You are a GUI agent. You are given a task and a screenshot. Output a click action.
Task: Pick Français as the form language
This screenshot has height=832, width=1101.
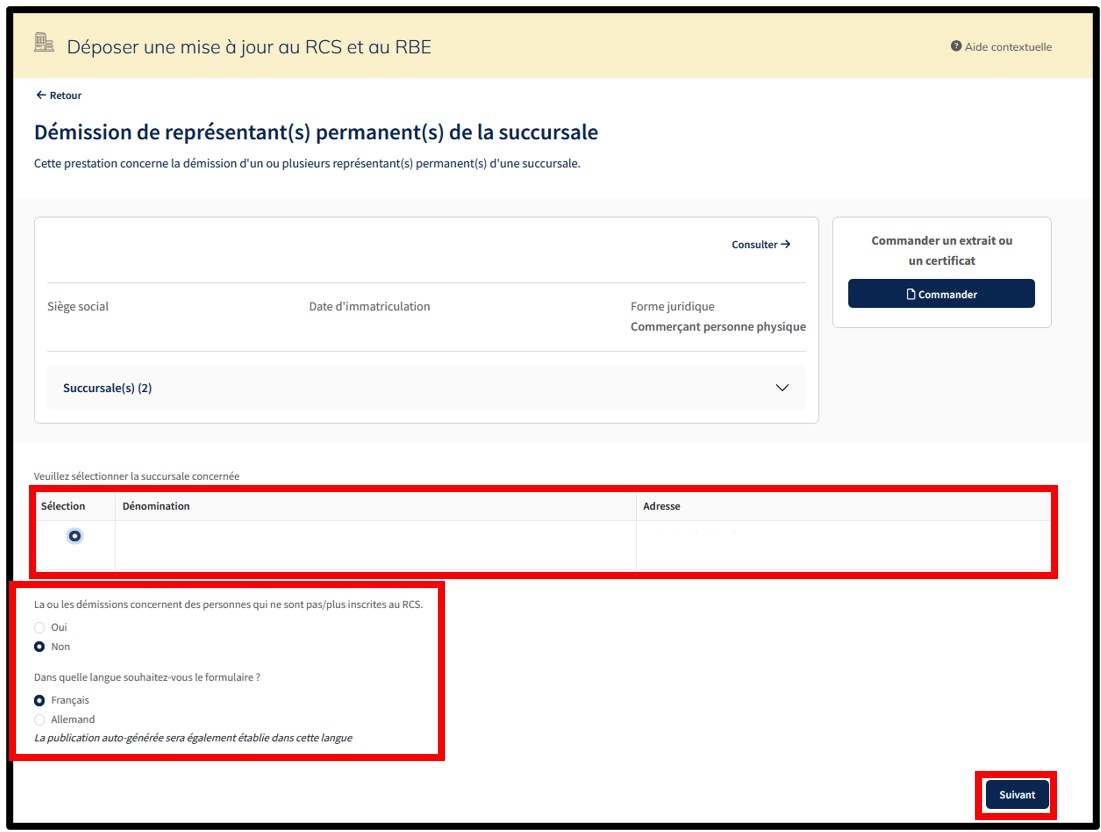tap(40, 700)
